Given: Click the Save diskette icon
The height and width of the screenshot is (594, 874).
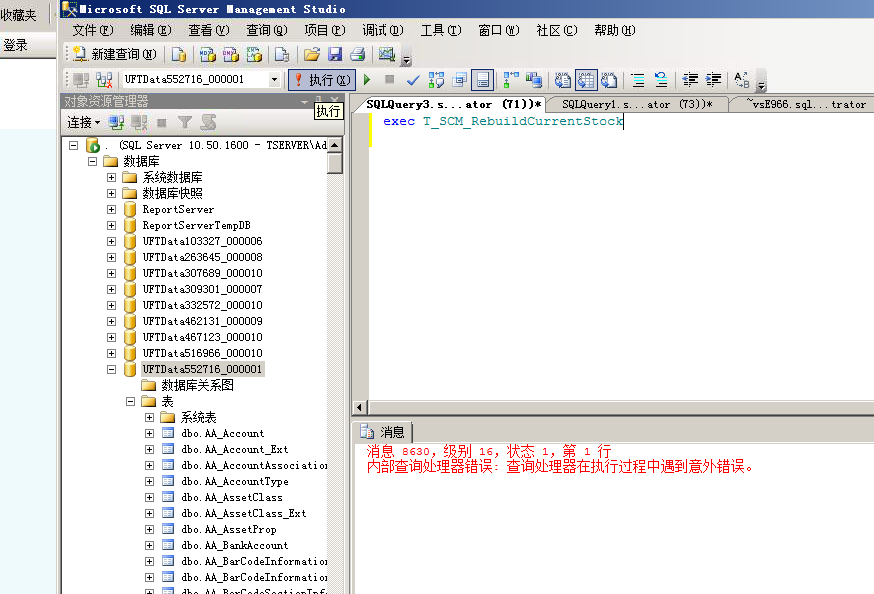Looking at the screenshot, I should tap(334, 54).
